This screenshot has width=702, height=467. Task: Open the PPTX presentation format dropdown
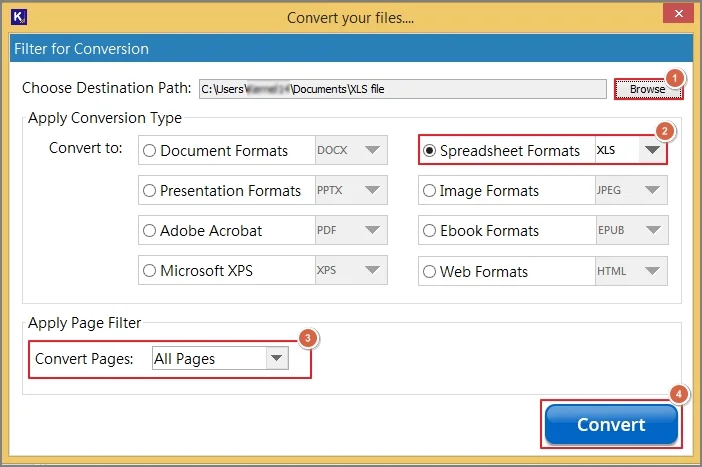pos(373,191)
